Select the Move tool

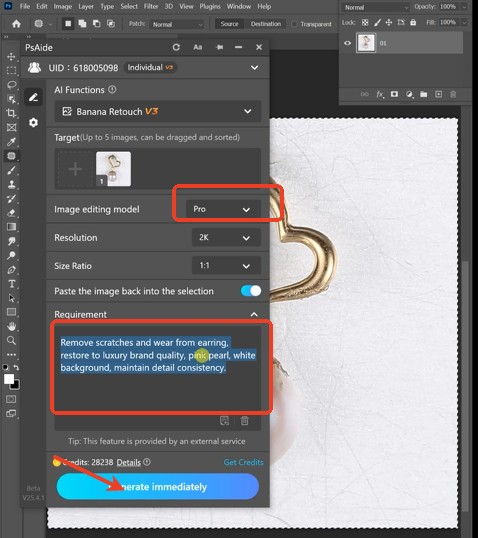11,57
